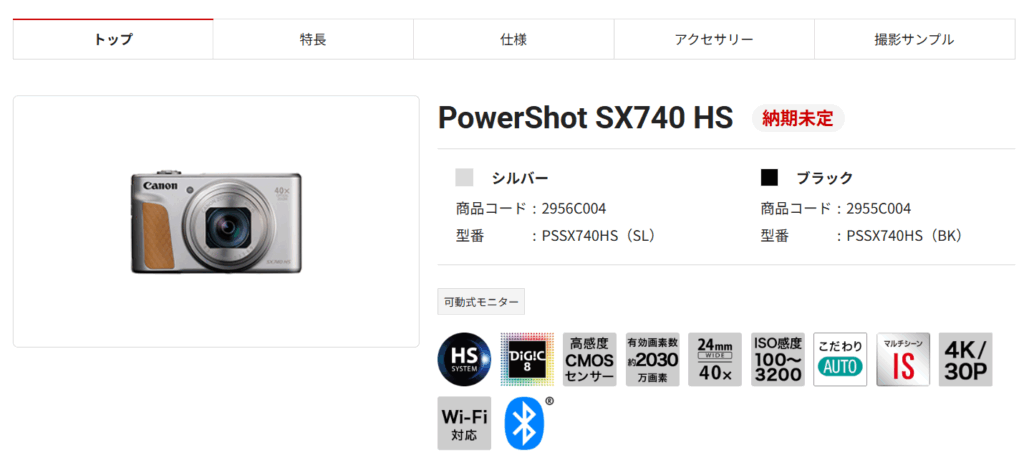Select the トップ tab
This screenshot has width=1024, height=458.
click(x=113, y=39)
